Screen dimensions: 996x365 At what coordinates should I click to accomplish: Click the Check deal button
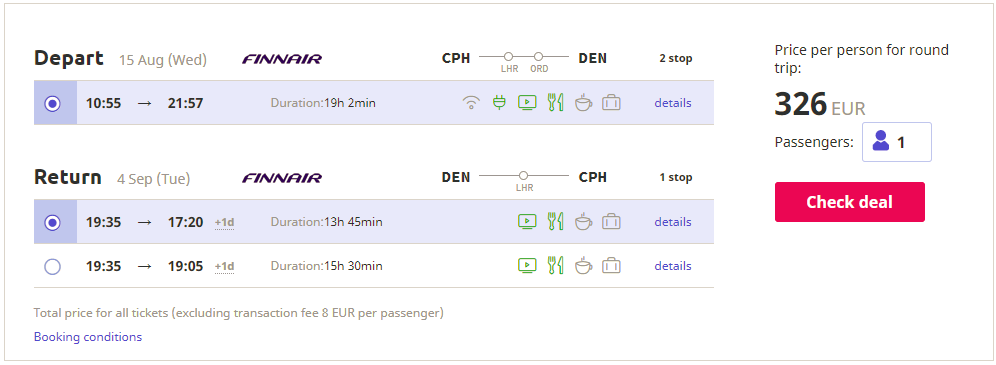pos(849,202)
